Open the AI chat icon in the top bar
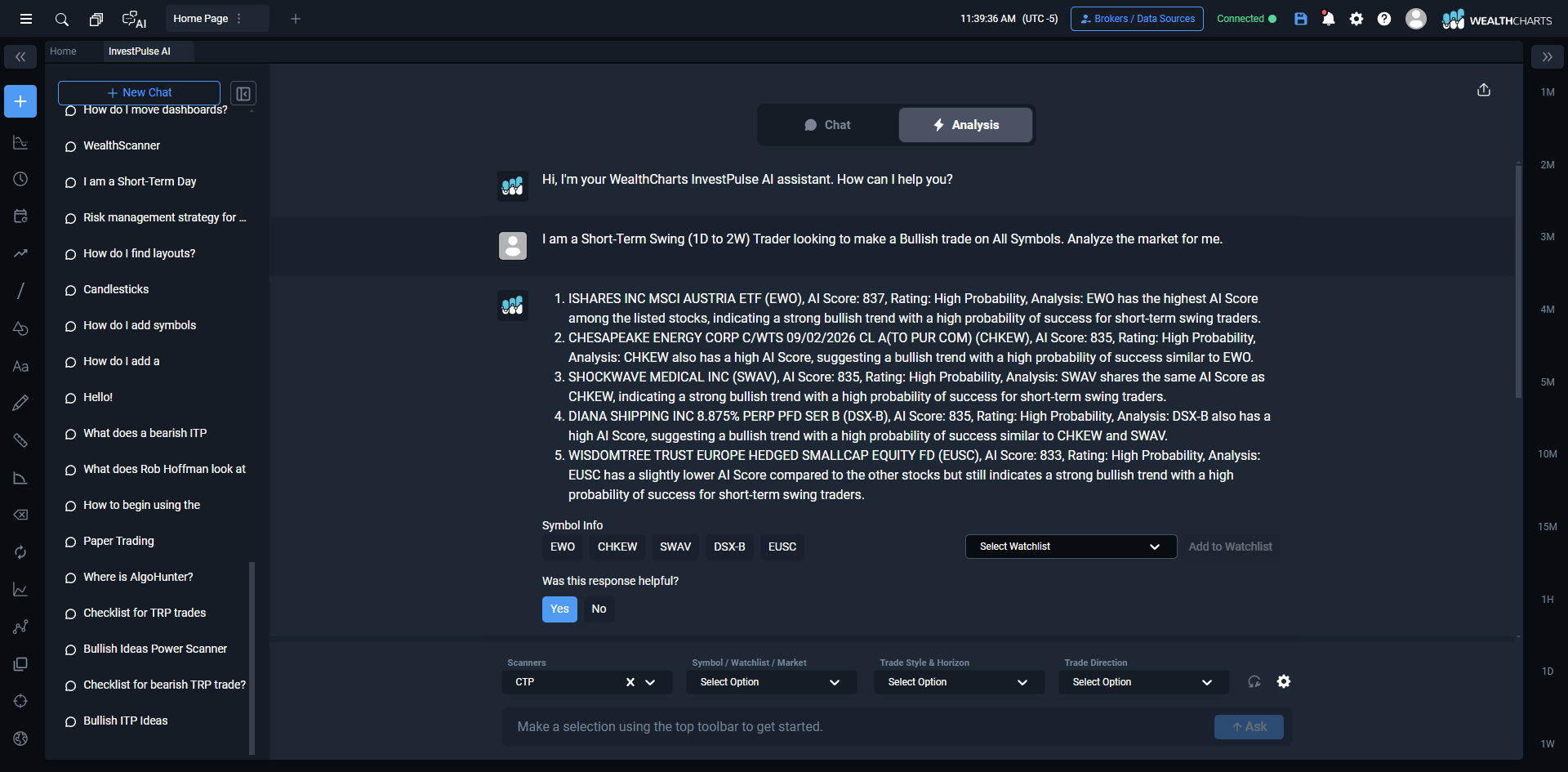This screenshot has width=1568, height=772. [134, 19]
